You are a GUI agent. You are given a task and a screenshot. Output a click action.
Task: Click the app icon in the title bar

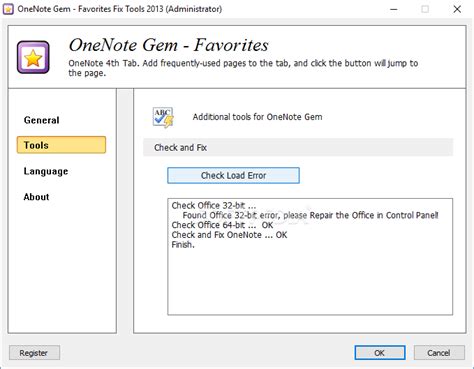pos(8,9)
